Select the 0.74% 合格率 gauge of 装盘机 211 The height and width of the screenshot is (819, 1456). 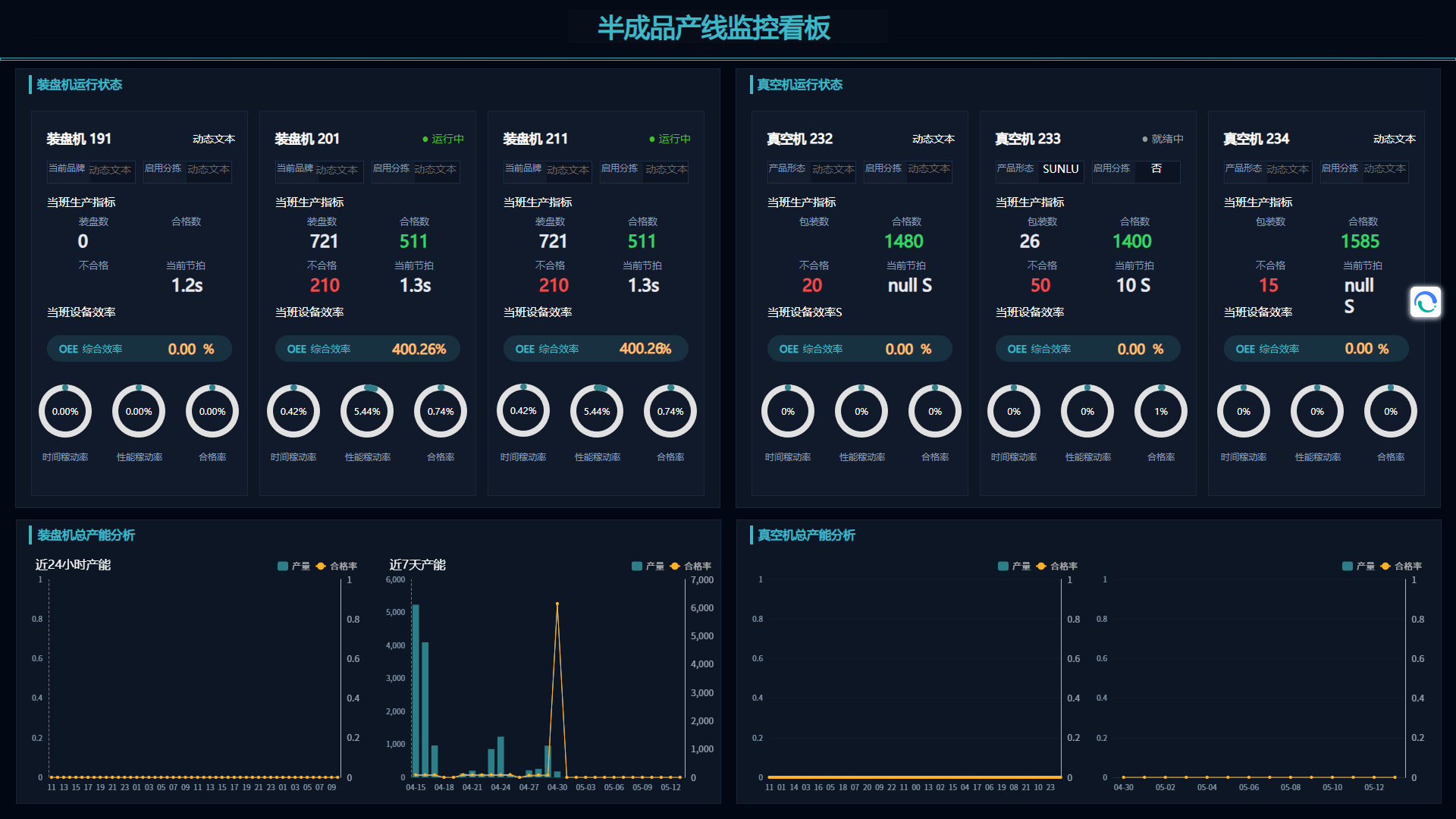[670, 411]
